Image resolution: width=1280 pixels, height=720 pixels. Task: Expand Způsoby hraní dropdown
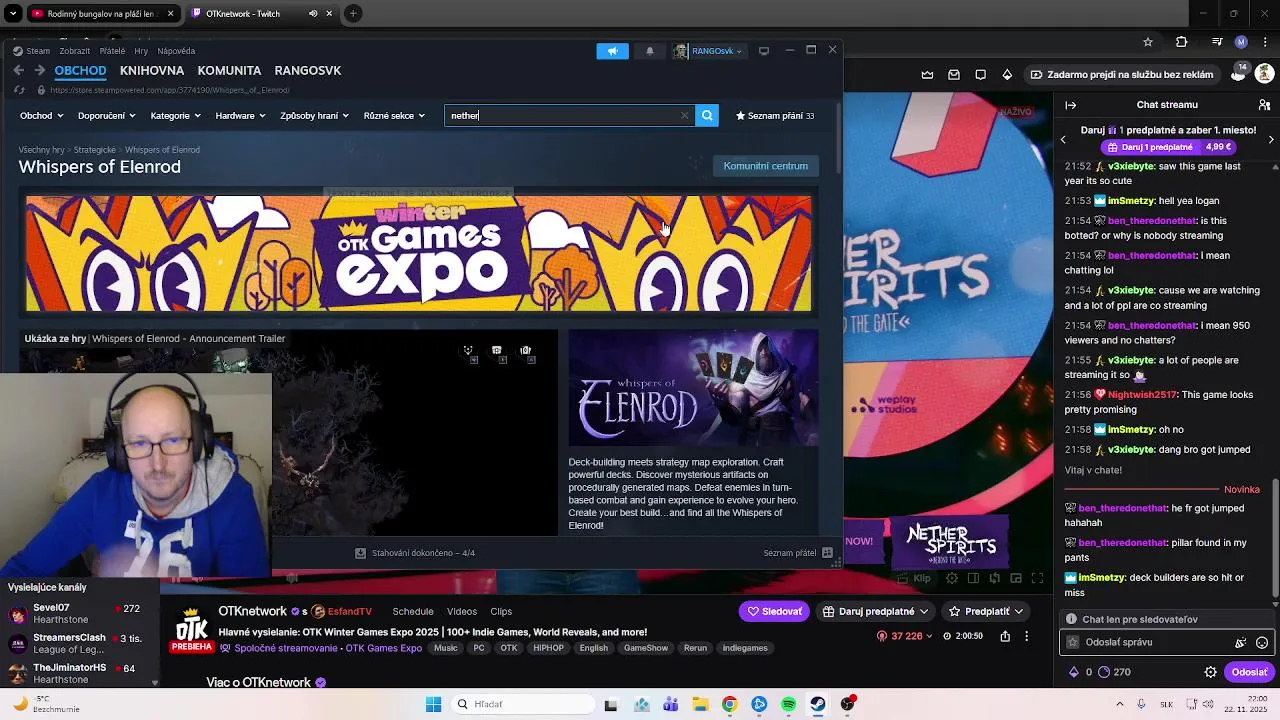[314, 115]
